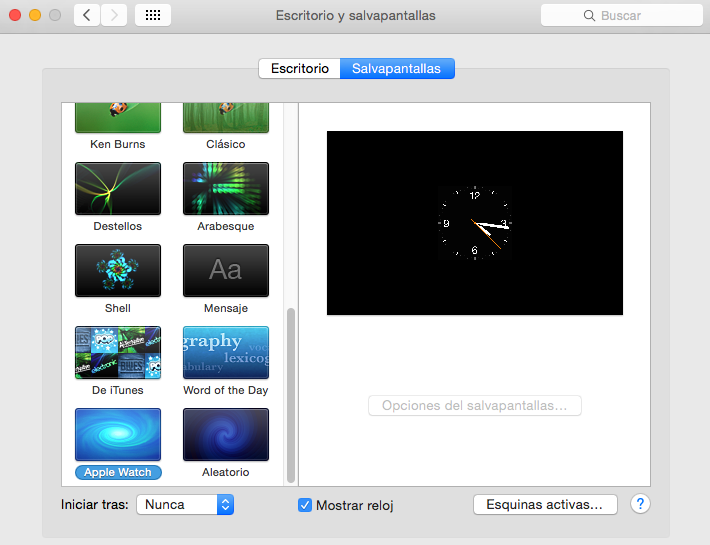Click Opciones del salvapantallas button
The image size is (710, 545).
click(475, 406)
